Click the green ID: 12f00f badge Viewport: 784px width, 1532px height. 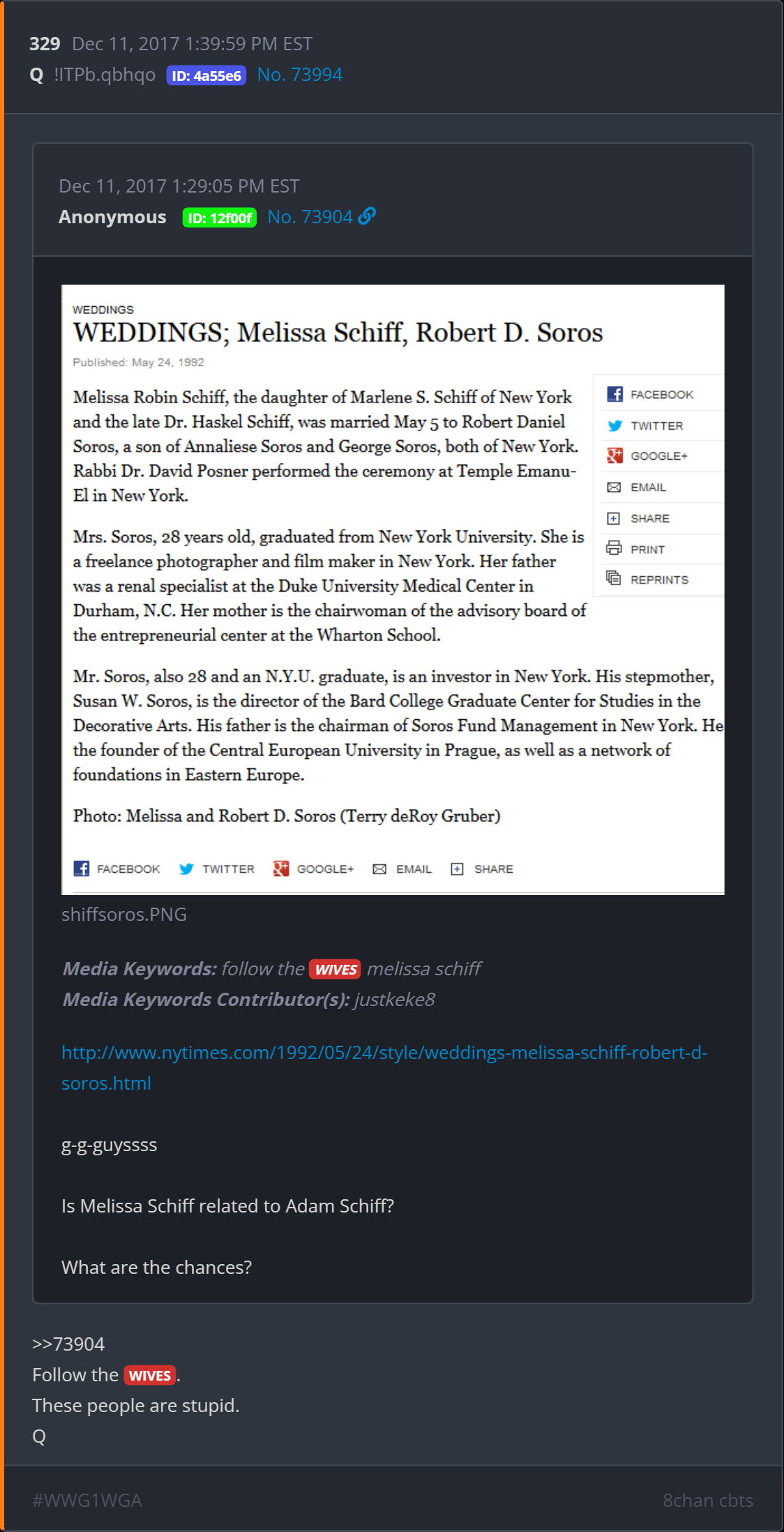click(220, 218)
